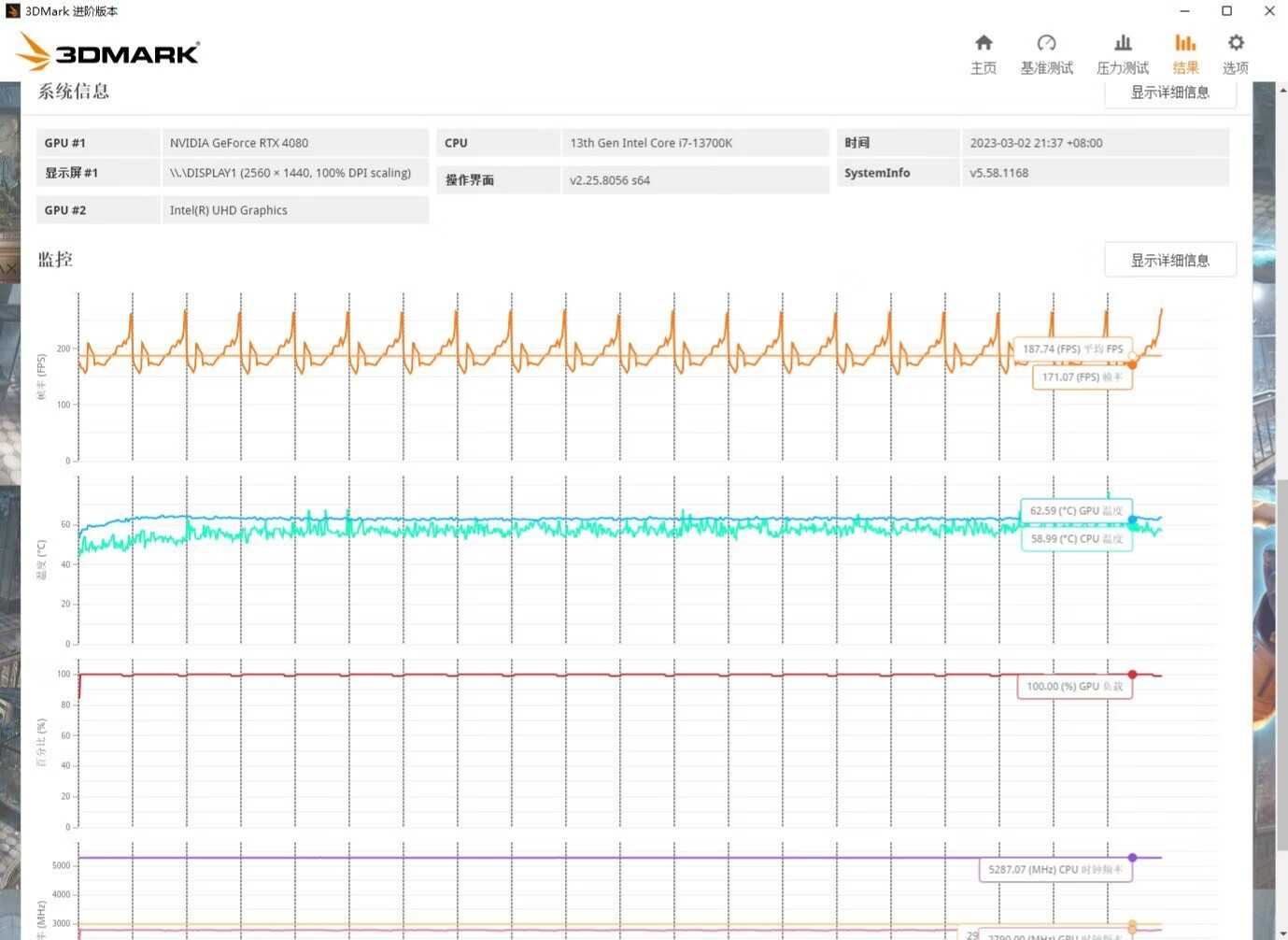Click the 100.00 (%) GPU load label
Image resolution: width=1288 pixels, height=940 pixels.
[1074, 686]
